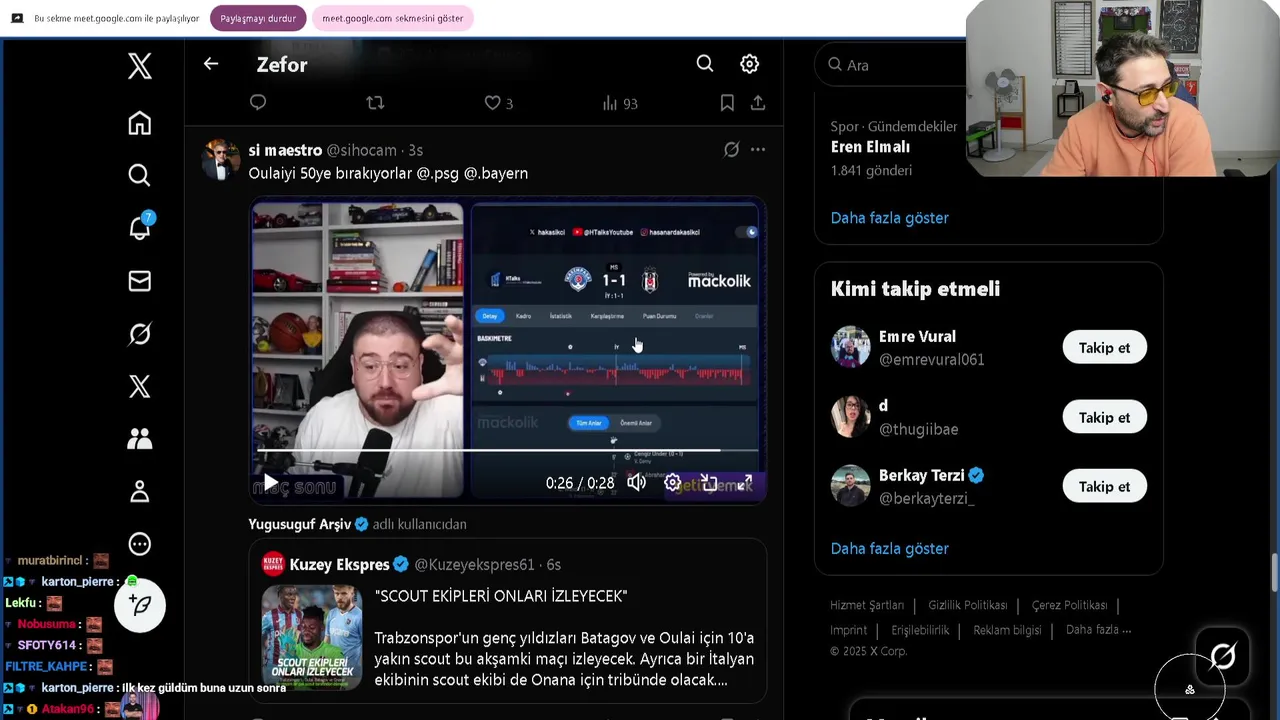Repost the top post
Screen dimensions: 1280x720
point(375,102)
